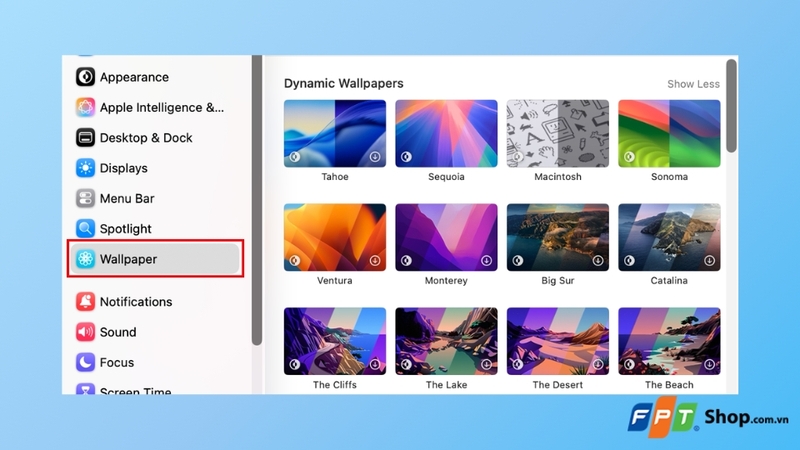Download the Tahoe wallpaper via arrow icon
The width and height of the screenshot is (800, 450).
tap(375, 157)
